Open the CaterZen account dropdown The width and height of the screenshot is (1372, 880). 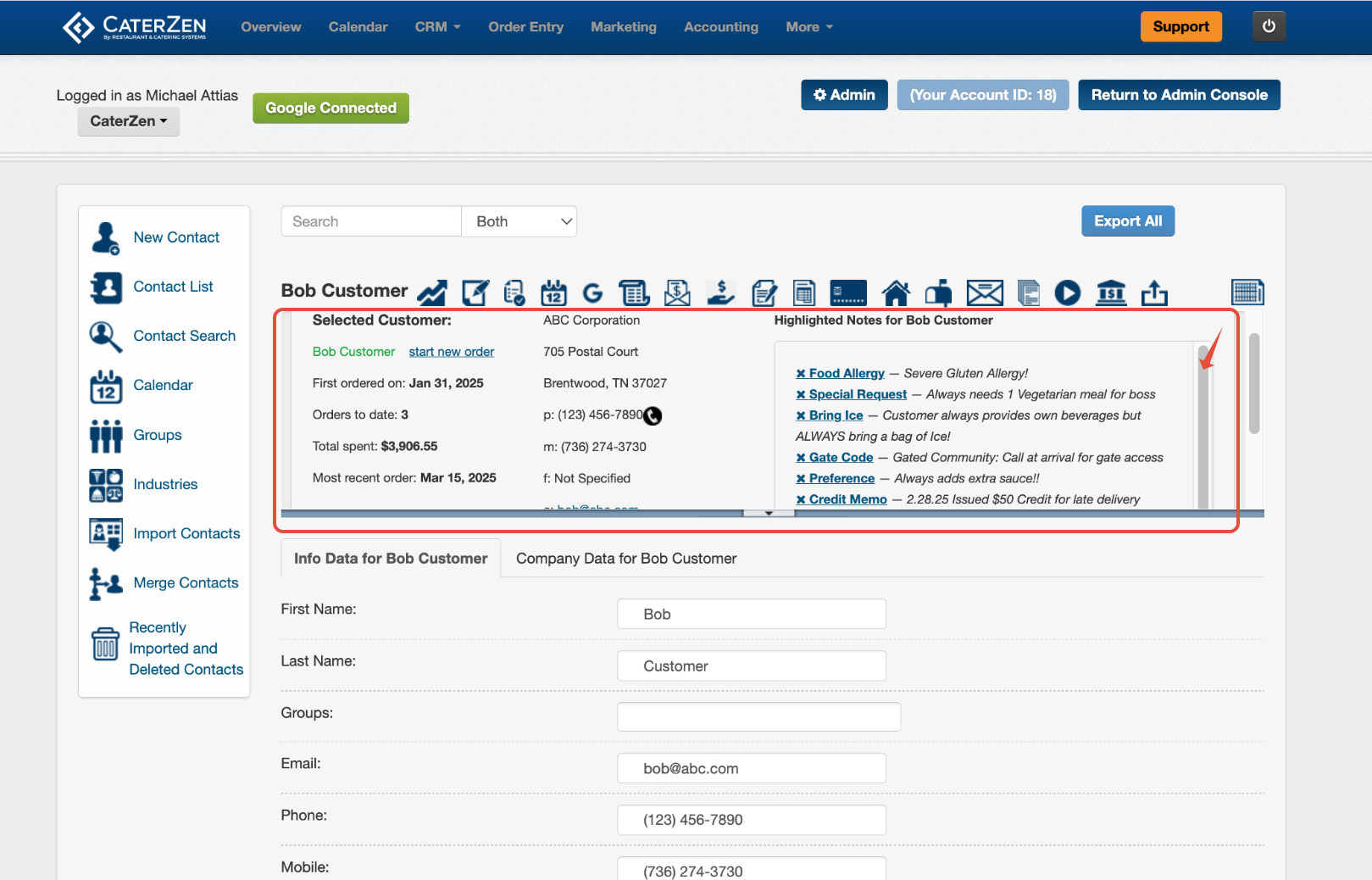[x=129, y=121]
